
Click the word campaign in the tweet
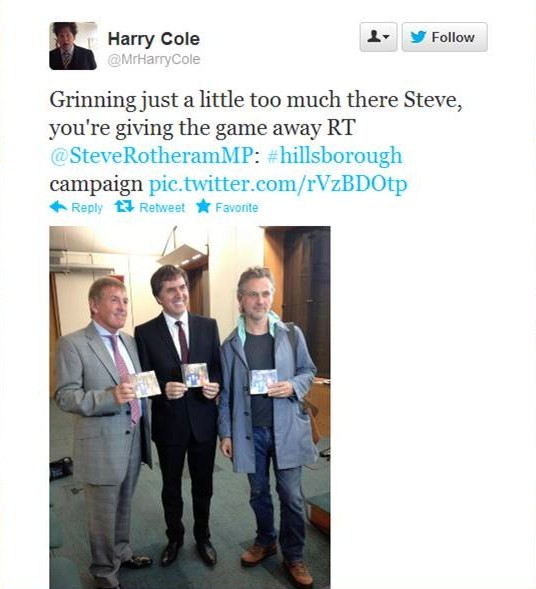click(x=96, y=184)
